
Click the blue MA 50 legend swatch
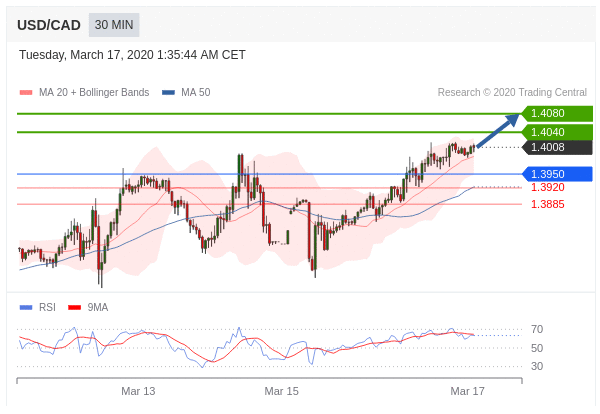pyautogui.click(x=168, y=93)
